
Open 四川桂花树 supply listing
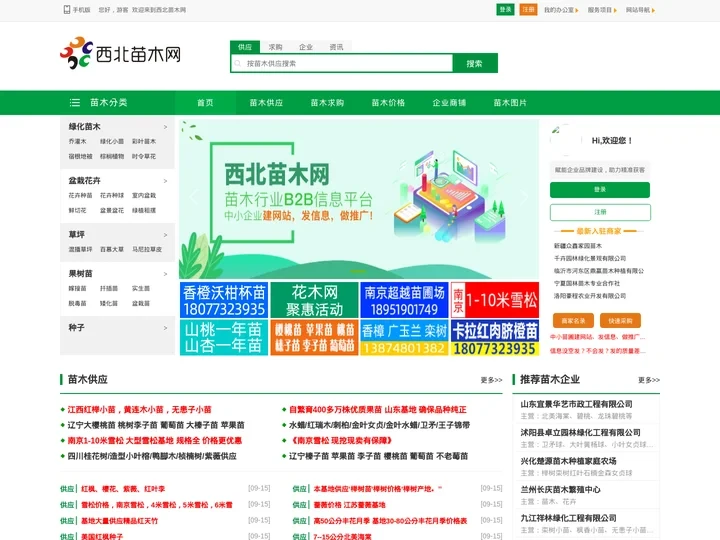click(152, 456)
